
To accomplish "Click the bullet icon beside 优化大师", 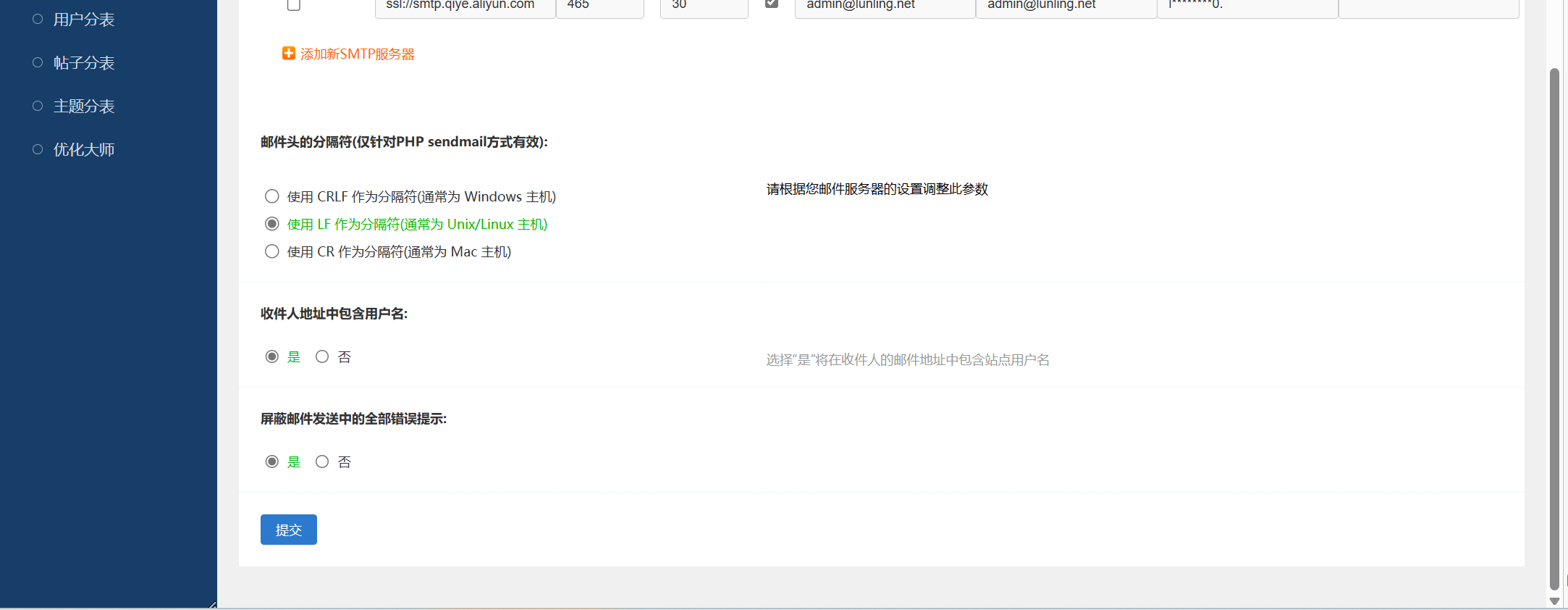I will [38, 149].
